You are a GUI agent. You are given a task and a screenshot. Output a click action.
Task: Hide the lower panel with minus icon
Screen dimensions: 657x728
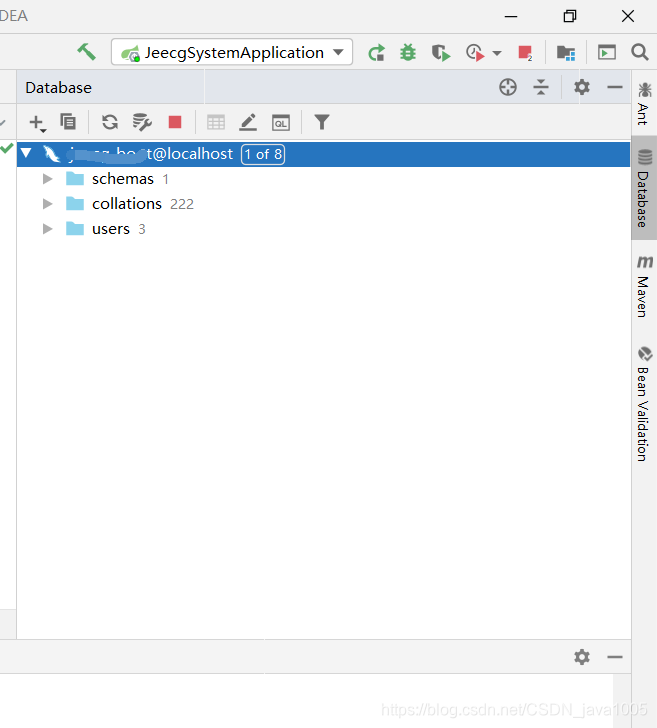coord(615,657)
